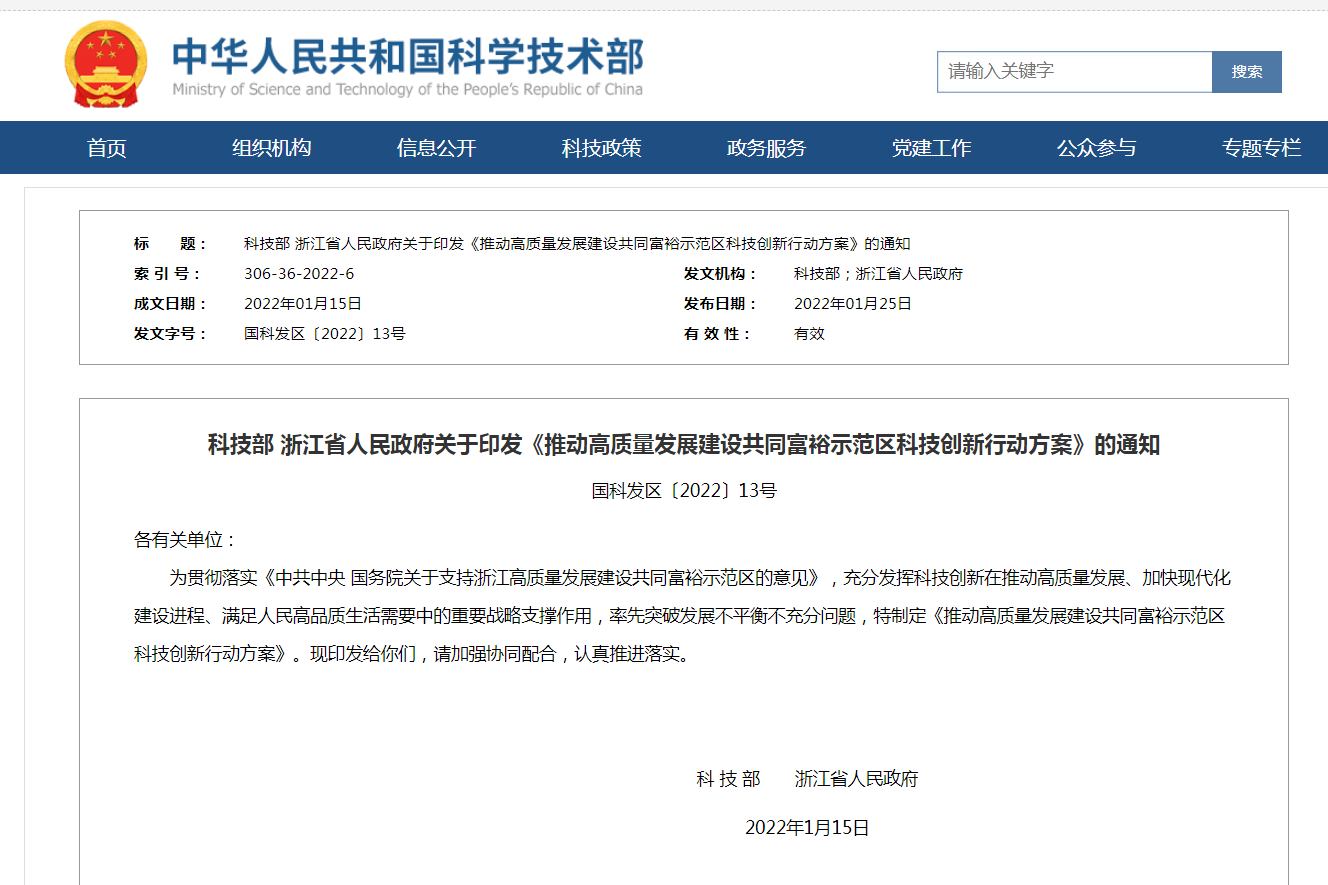Open the 党建工作 navigation item
The width and height of the screenshot is (1328, 885).
932,148
